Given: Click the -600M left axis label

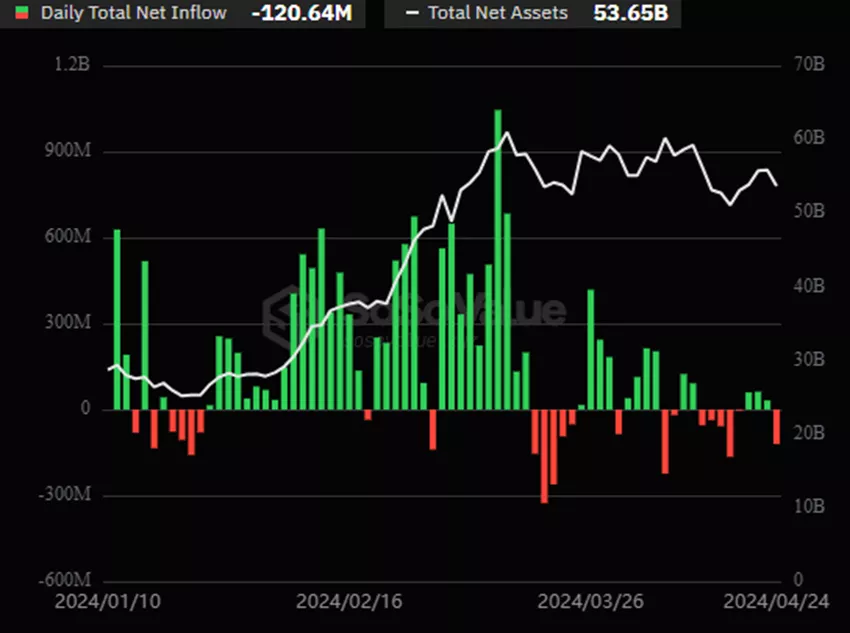Looking at the screenshot, I should tap(65, 581).
